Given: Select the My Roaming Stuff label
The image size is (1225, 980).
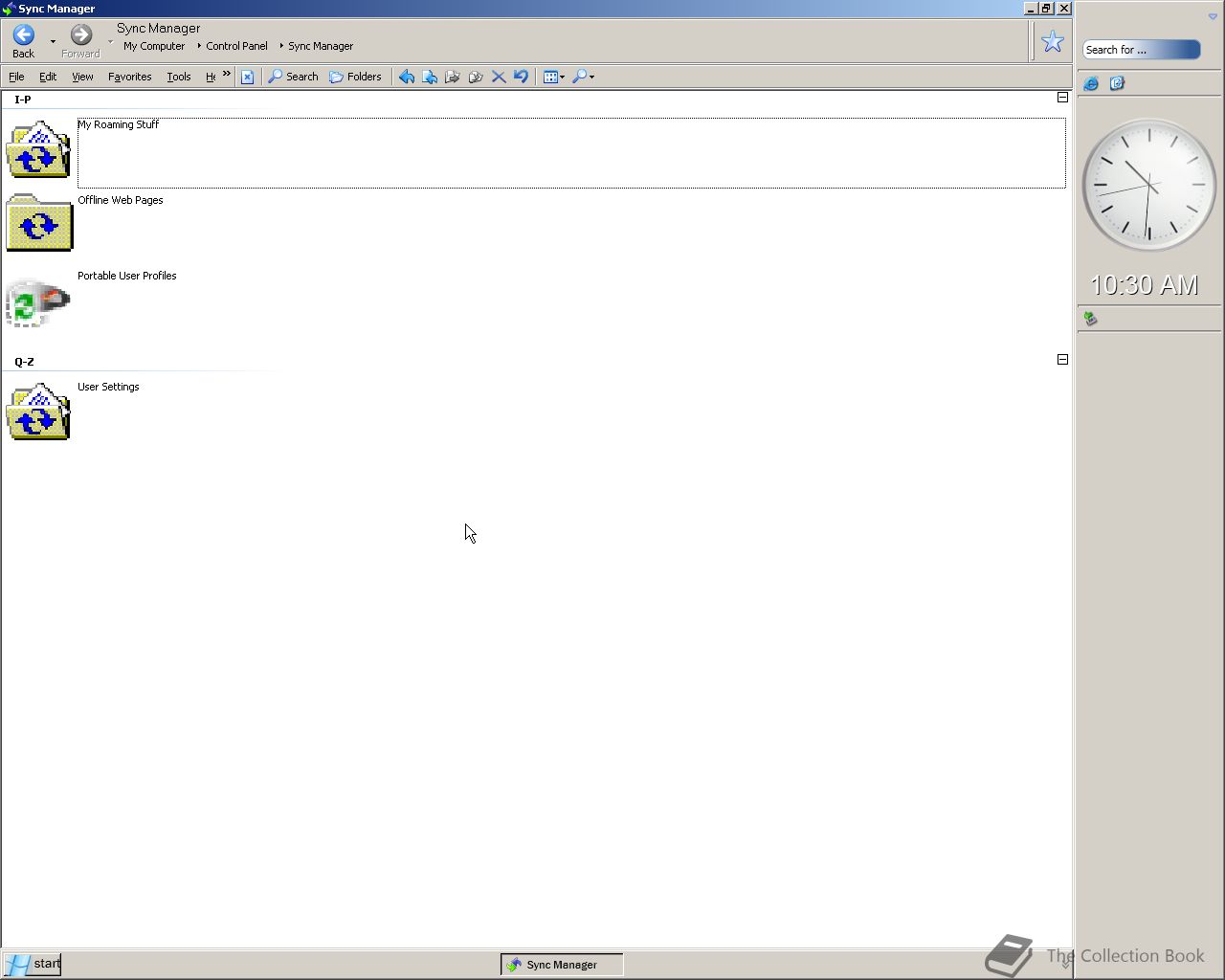Looking at the screenshot, I should [x=118, y=124].
